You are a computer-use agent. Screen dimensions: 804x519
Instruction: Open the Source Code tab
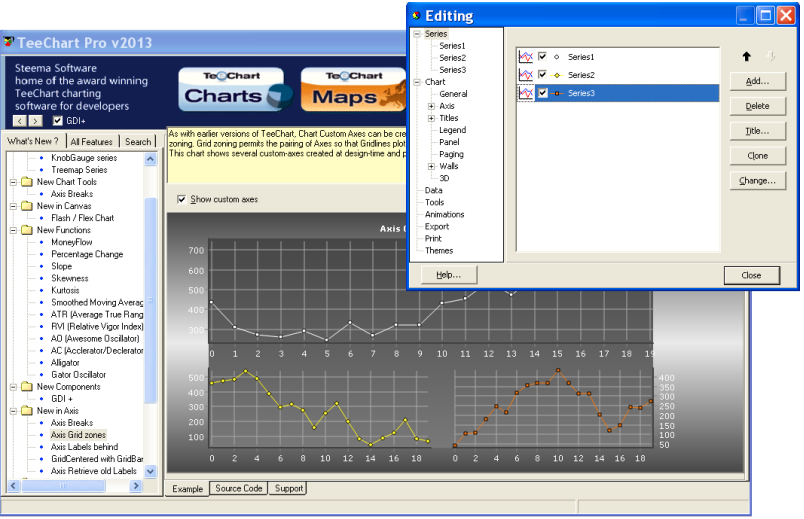tap(239, 488)
